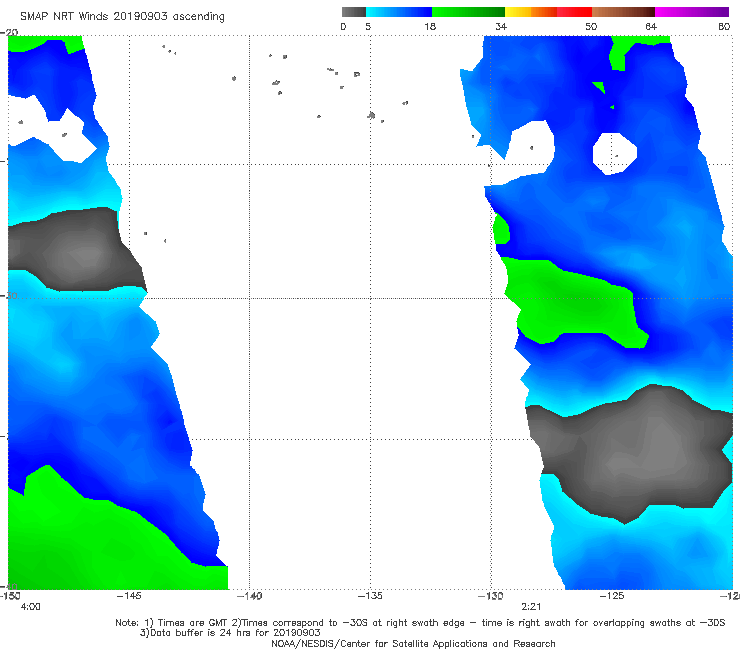Click the swath time '2:21'
Image resolution: width=740 pixels, height=650 pixels.
(x=531, y=607)
